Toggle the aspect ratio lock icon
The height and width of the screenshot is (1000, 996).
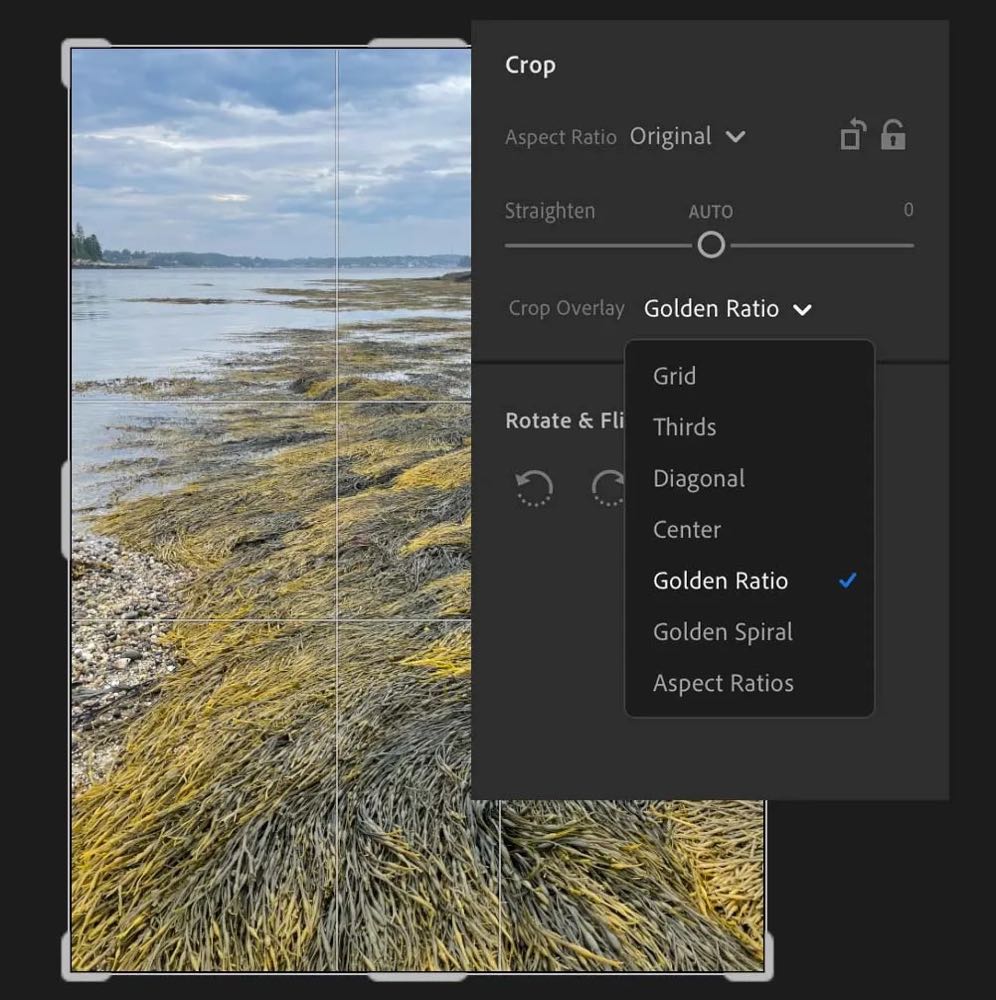(x=893, y=135)
